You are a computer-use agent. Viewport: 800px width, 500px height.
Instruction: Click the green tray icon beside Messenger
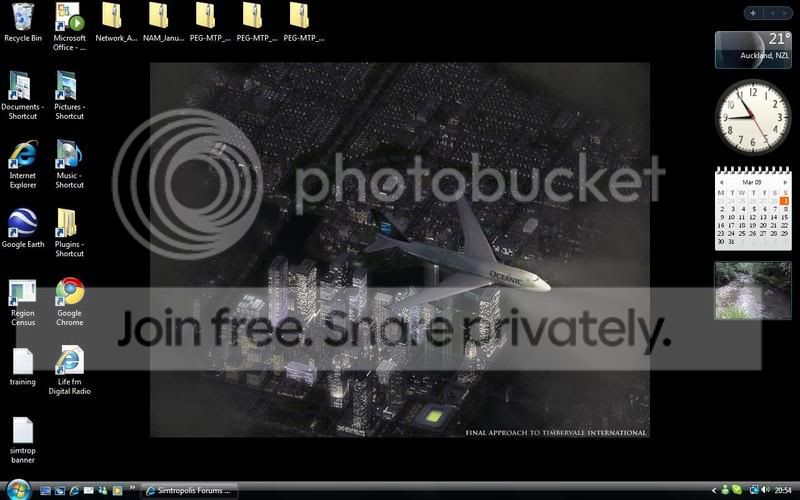coord(737,490)
